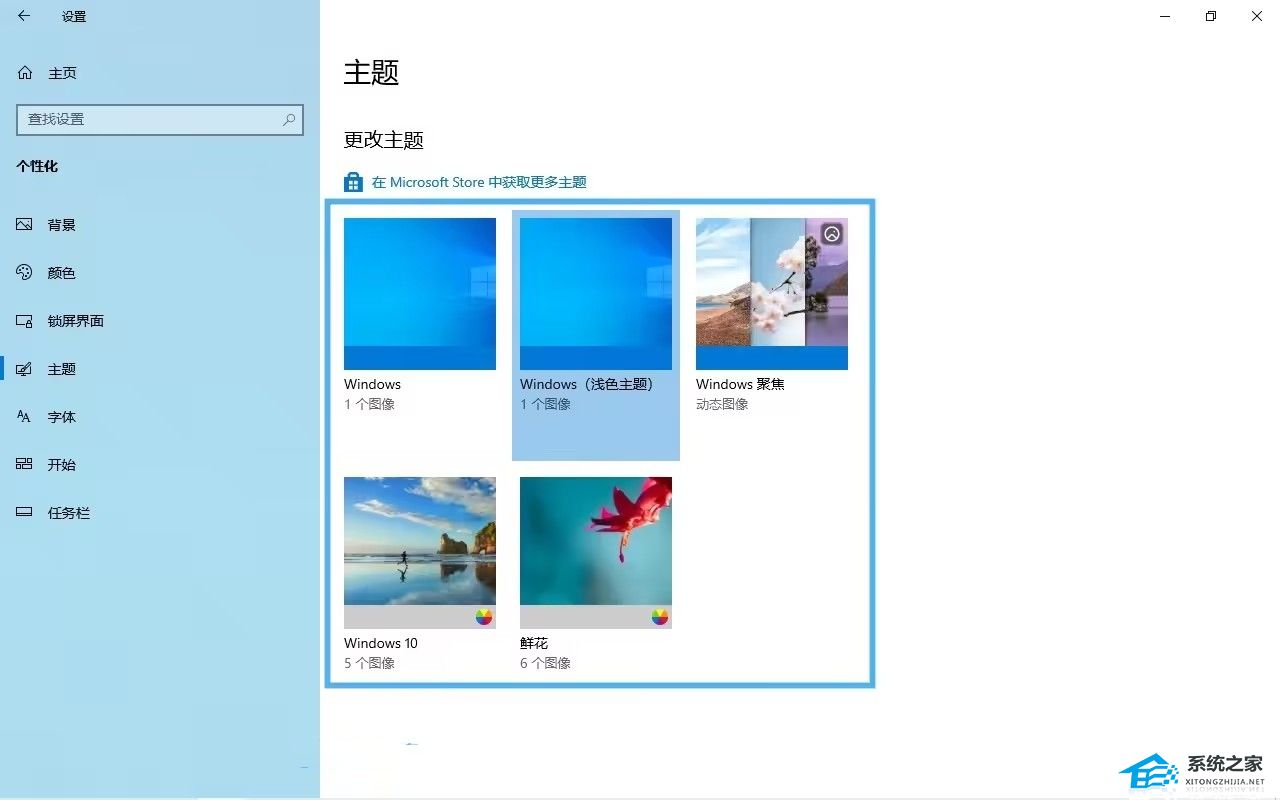Click the 更改主题 heading
This screenshot has height=800, width=1280.
pos(384,140)
